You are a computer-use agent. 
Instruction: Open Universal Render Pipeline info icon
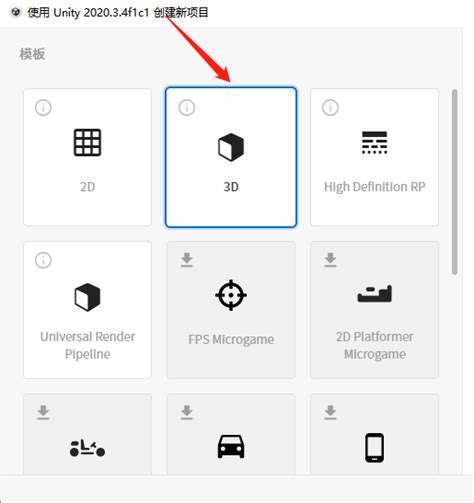[43, 260]
